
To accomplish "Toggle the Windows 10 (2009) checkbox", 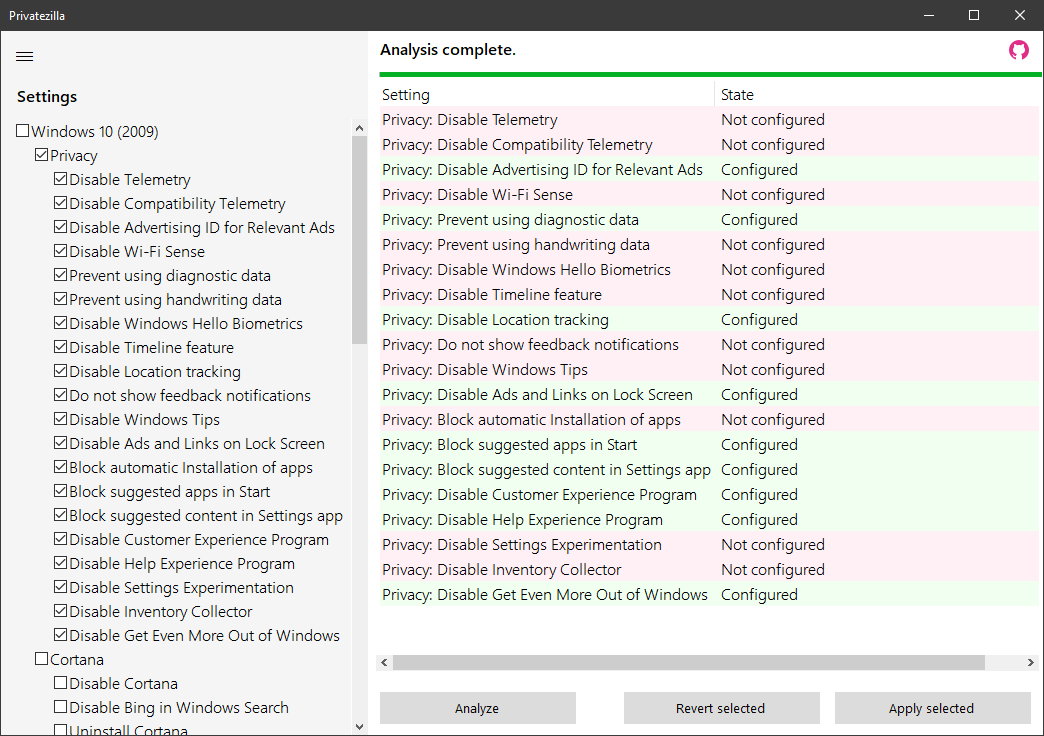I will (x=23, y=132).
